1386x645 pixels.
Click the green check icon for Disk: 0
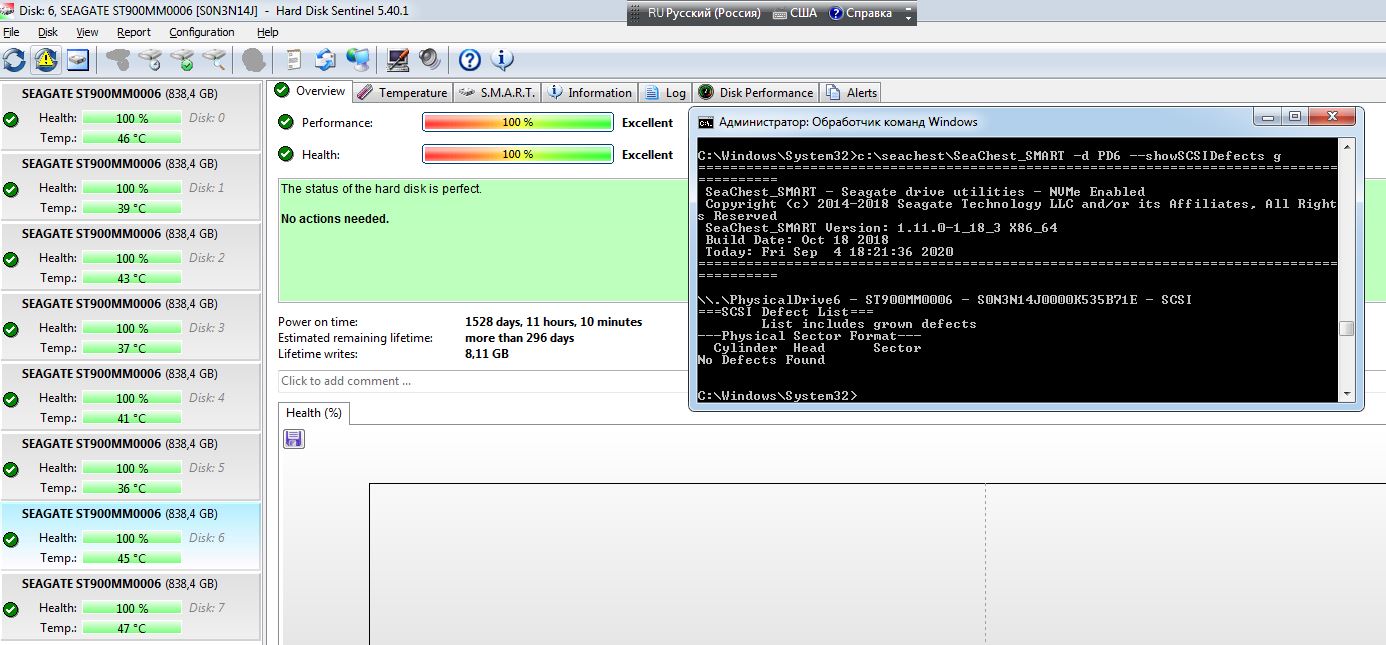pyautogui.click(x=11, y=119)
